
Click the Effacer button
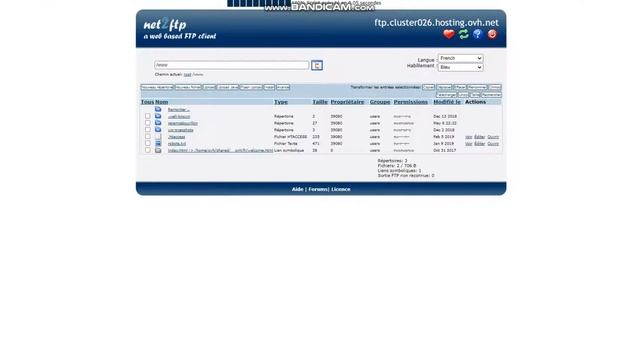click(x=460, y=87)
